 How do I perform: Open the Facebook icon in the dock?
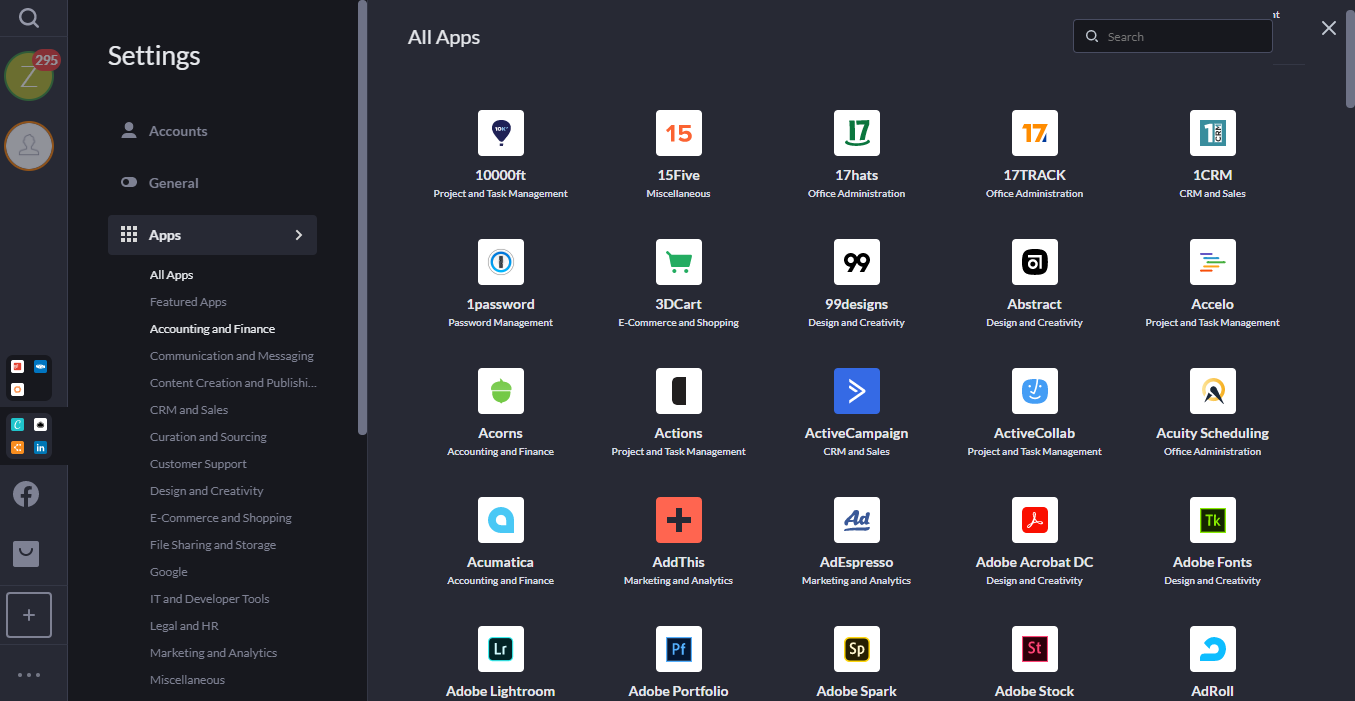[x=26, y=494]
